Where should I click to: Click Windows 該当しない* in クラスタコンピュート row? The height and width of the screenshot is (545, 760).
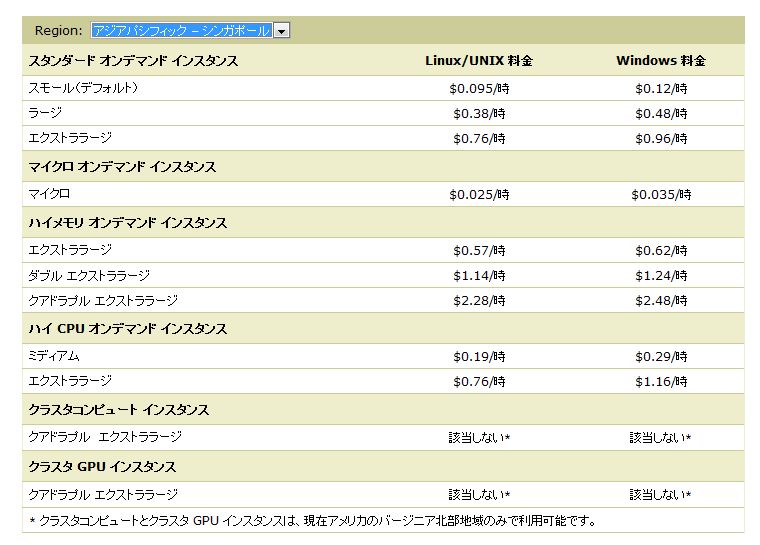point(660,438)
